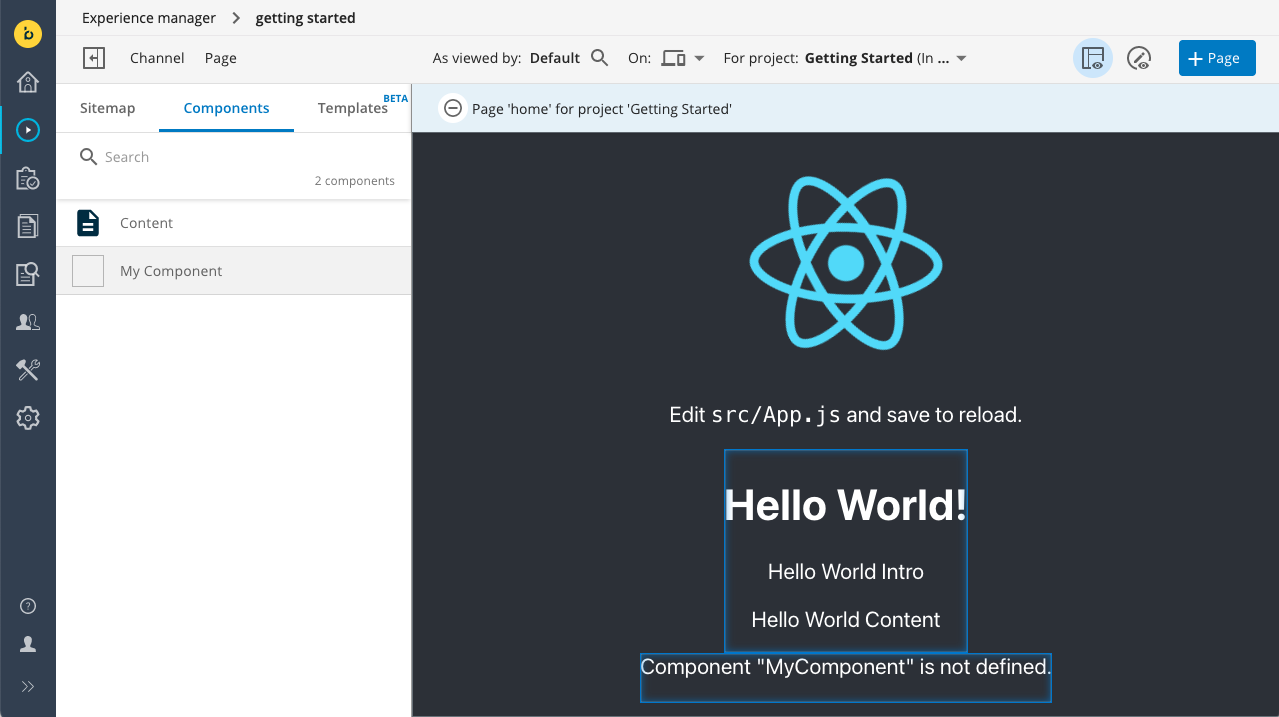Expand the sidebar navigation with double chevron
Image resolution: width=1279 pixels, height=717 pixels.
[28, 686]
